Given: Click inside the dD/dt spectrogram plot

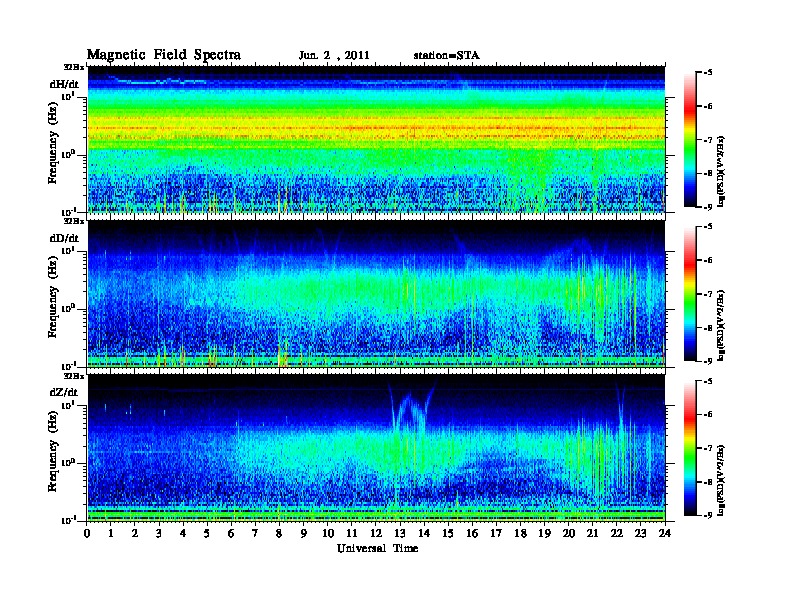Looking at the screenshot, I should 376,294.
